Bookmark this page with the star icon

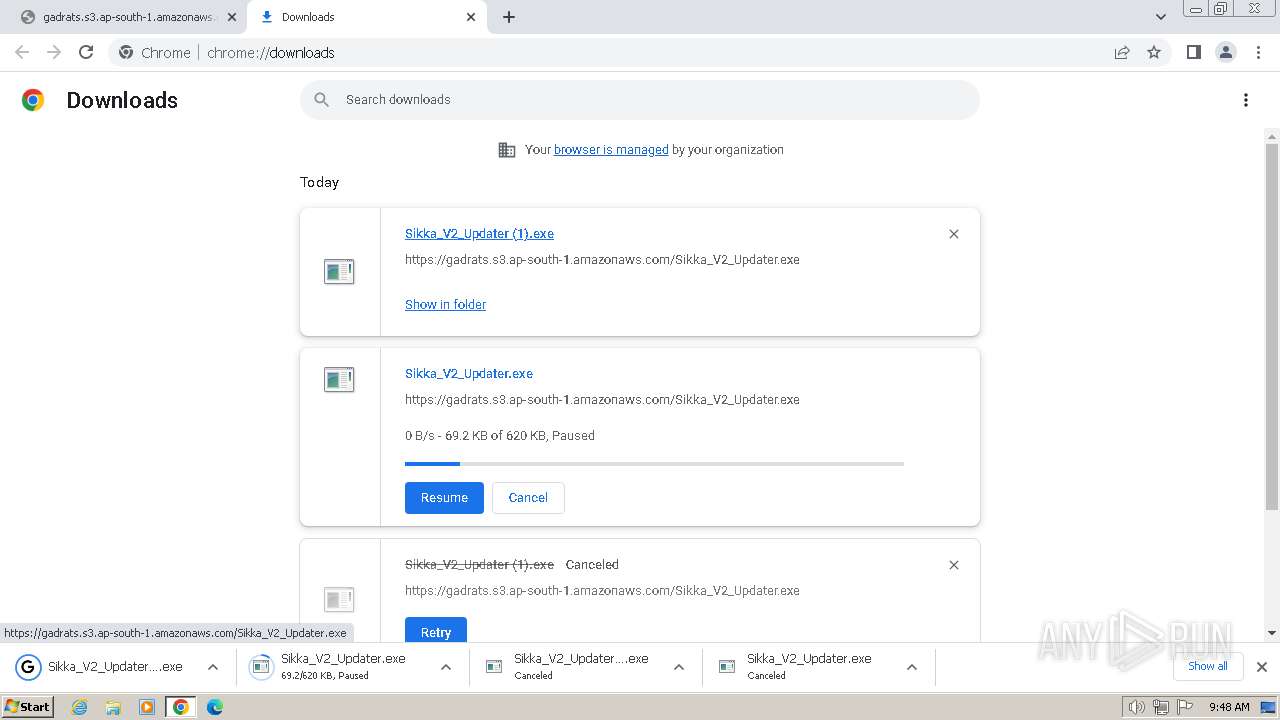coord(1154,53)
